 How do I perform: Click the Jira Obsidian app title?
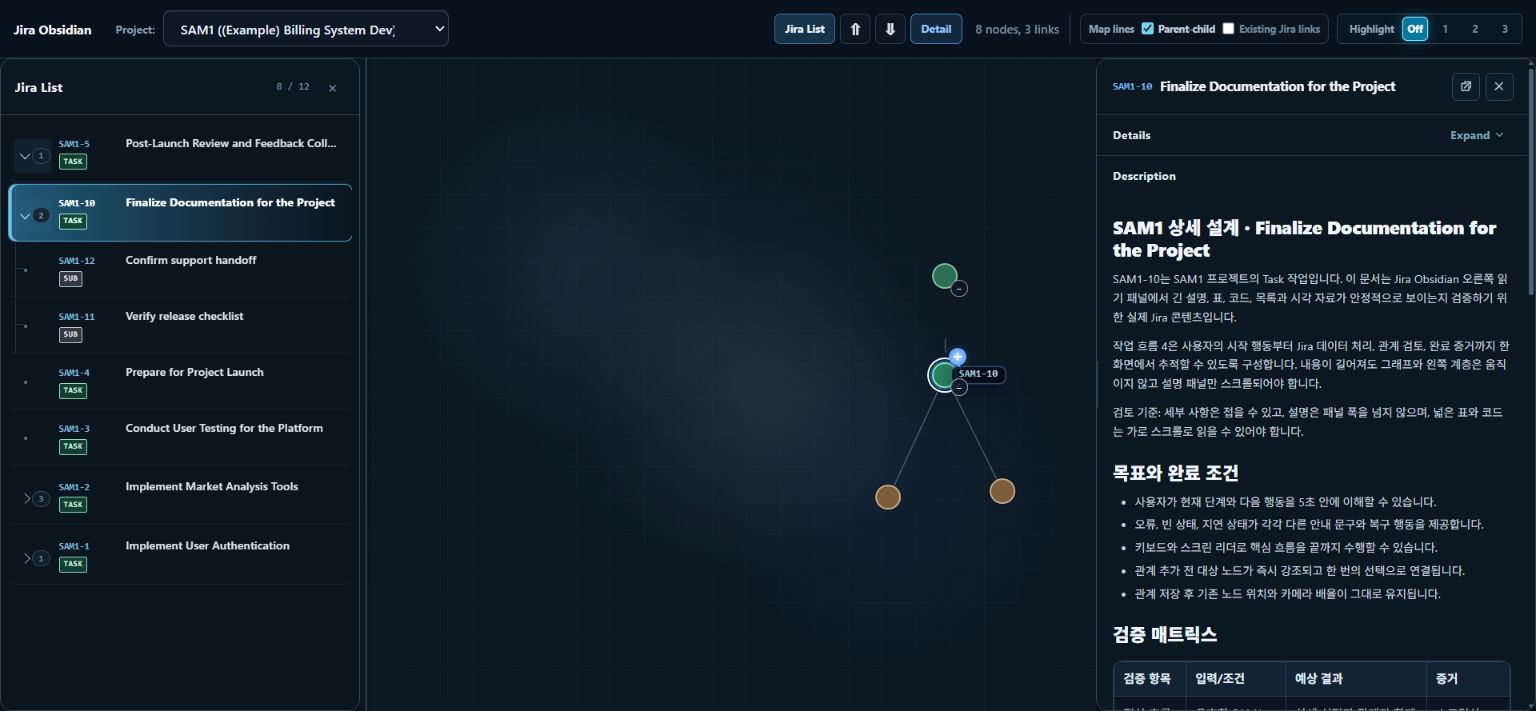52,29
